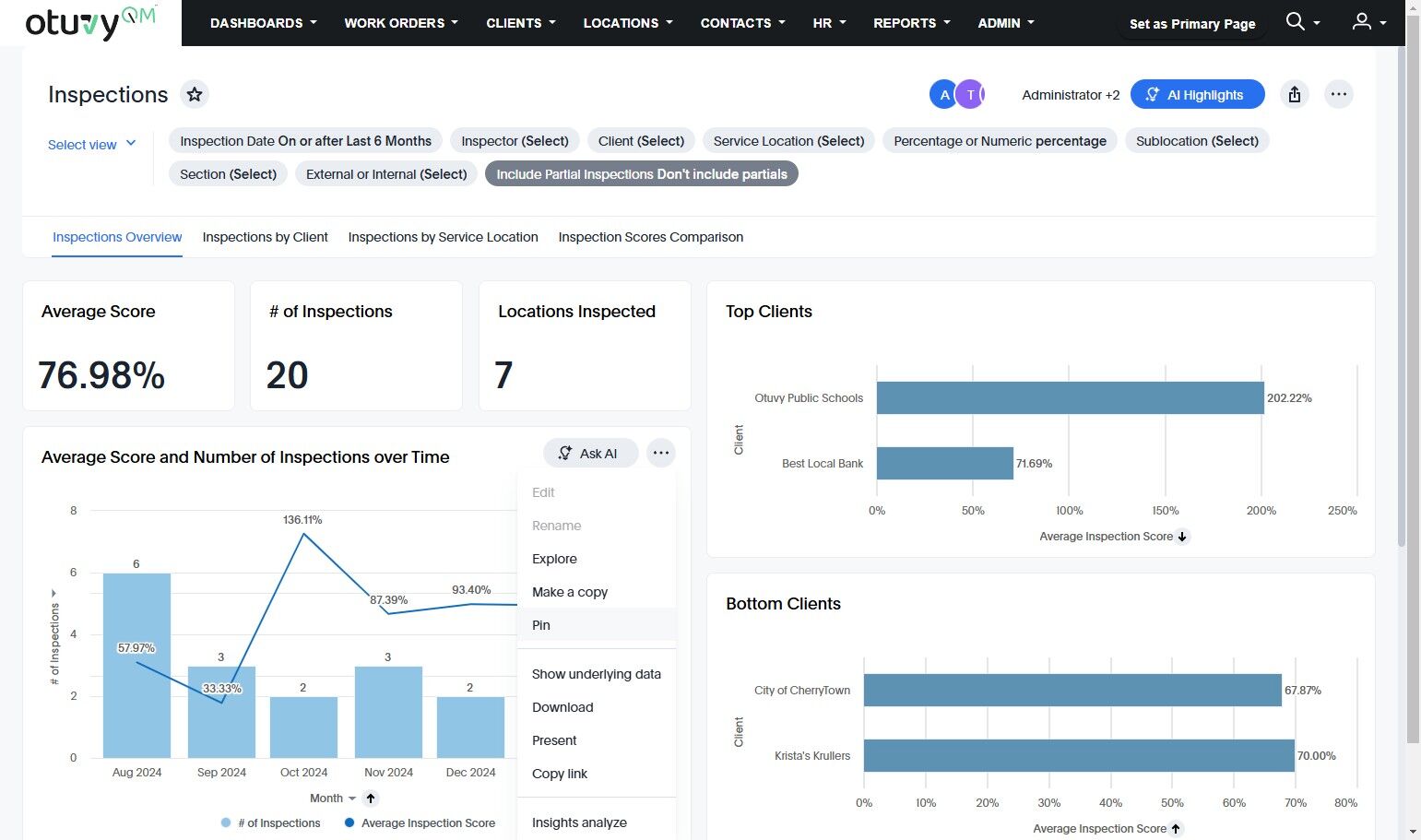Select Explore in the chart menu
This screenshot has width=1421, height=840.
(x=597, y=559)
